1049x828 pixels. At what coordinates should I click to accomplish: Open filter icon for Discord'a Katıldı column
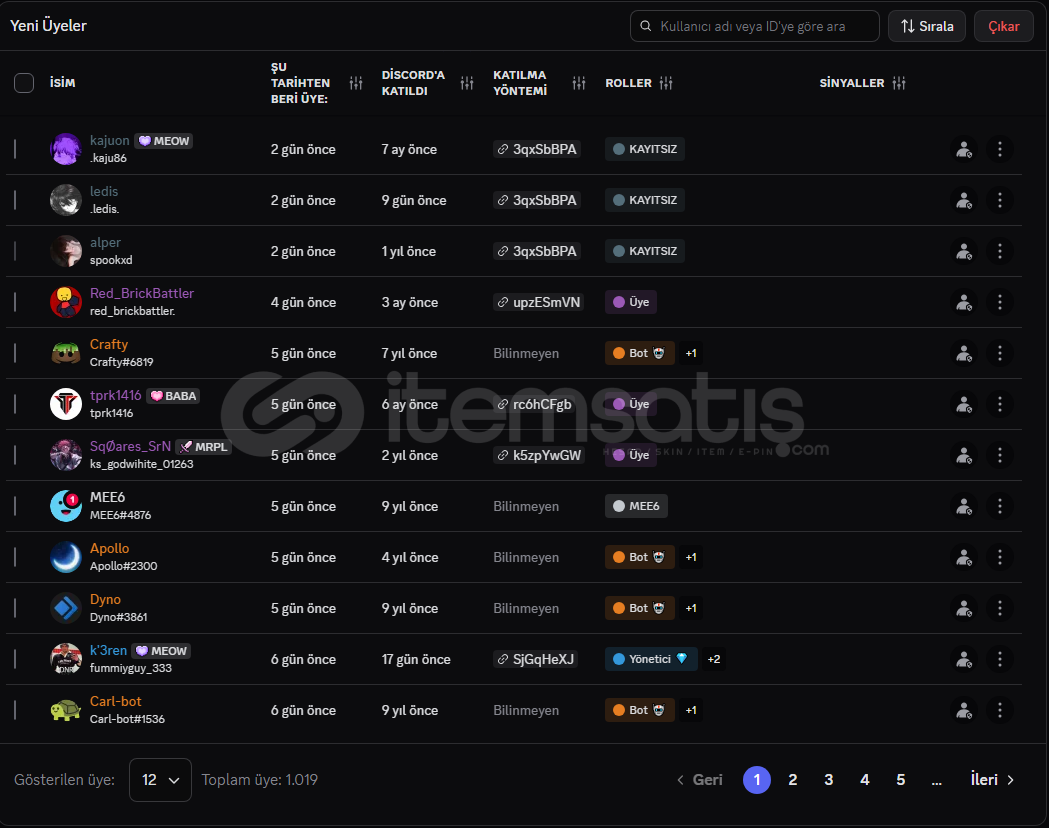[467, 83]
